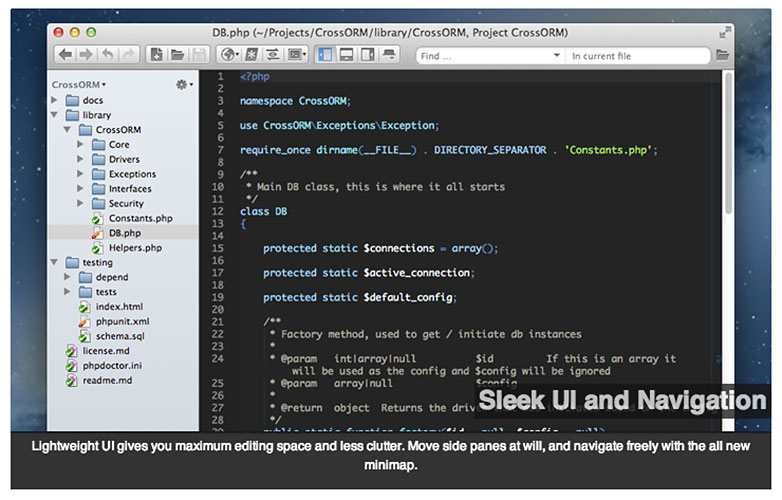The width and height of the screenshot is (782, 500).
Task: Click the depend folder icon
Action: [x=85, y=277]
